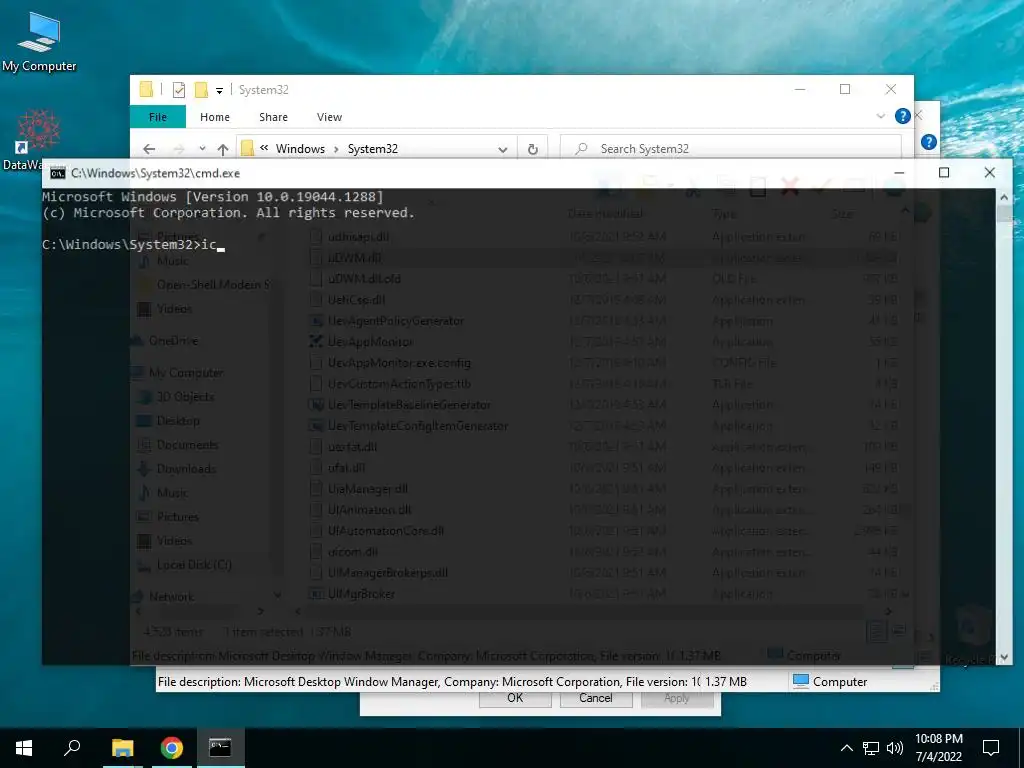Click the greyed Apply button

pyautogui.click(x=677, y=698)
